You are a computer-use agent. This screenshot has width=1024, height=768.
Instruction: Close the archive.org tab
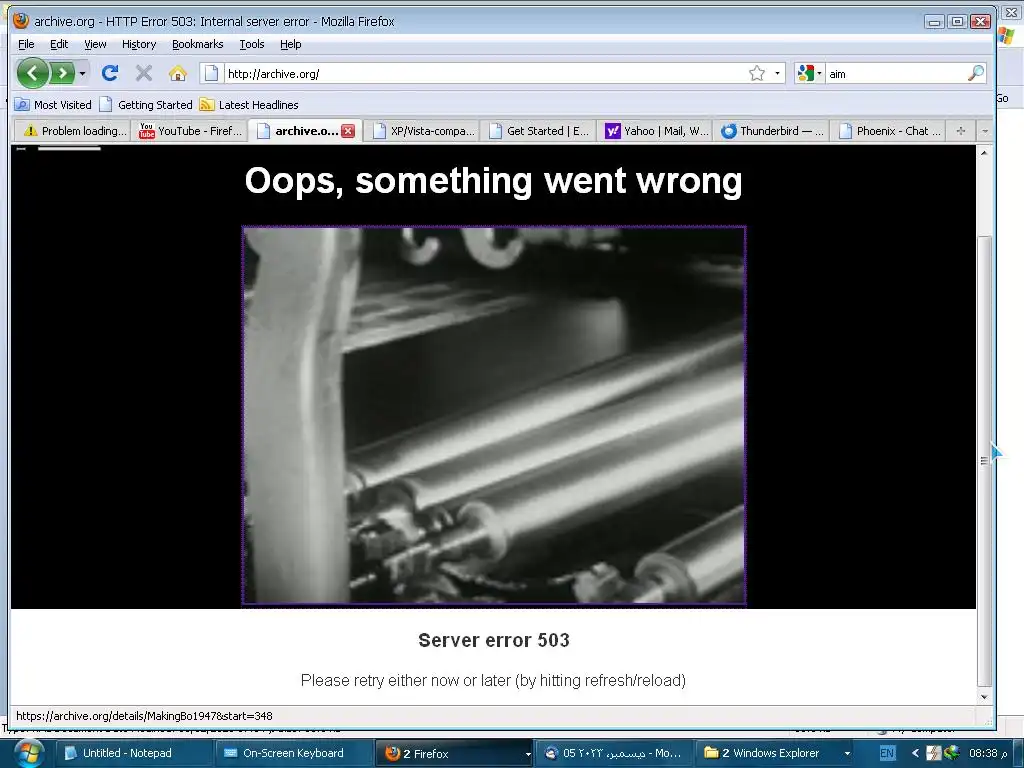(348, 131)
